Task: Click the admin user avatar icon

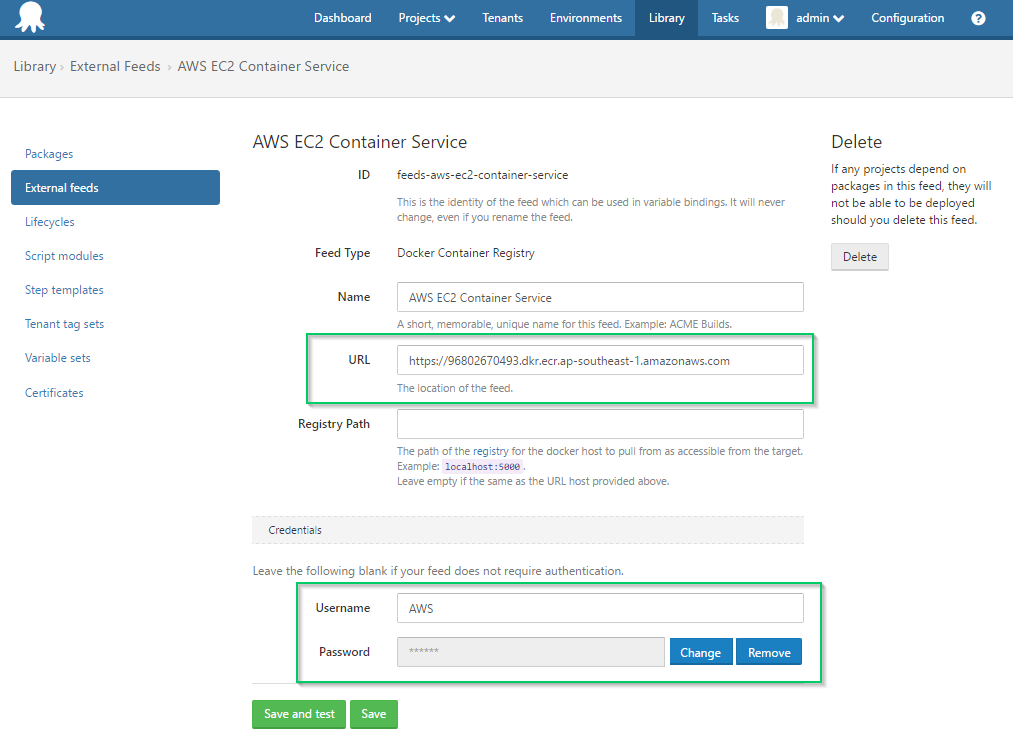Action: (x=776, y=17)
